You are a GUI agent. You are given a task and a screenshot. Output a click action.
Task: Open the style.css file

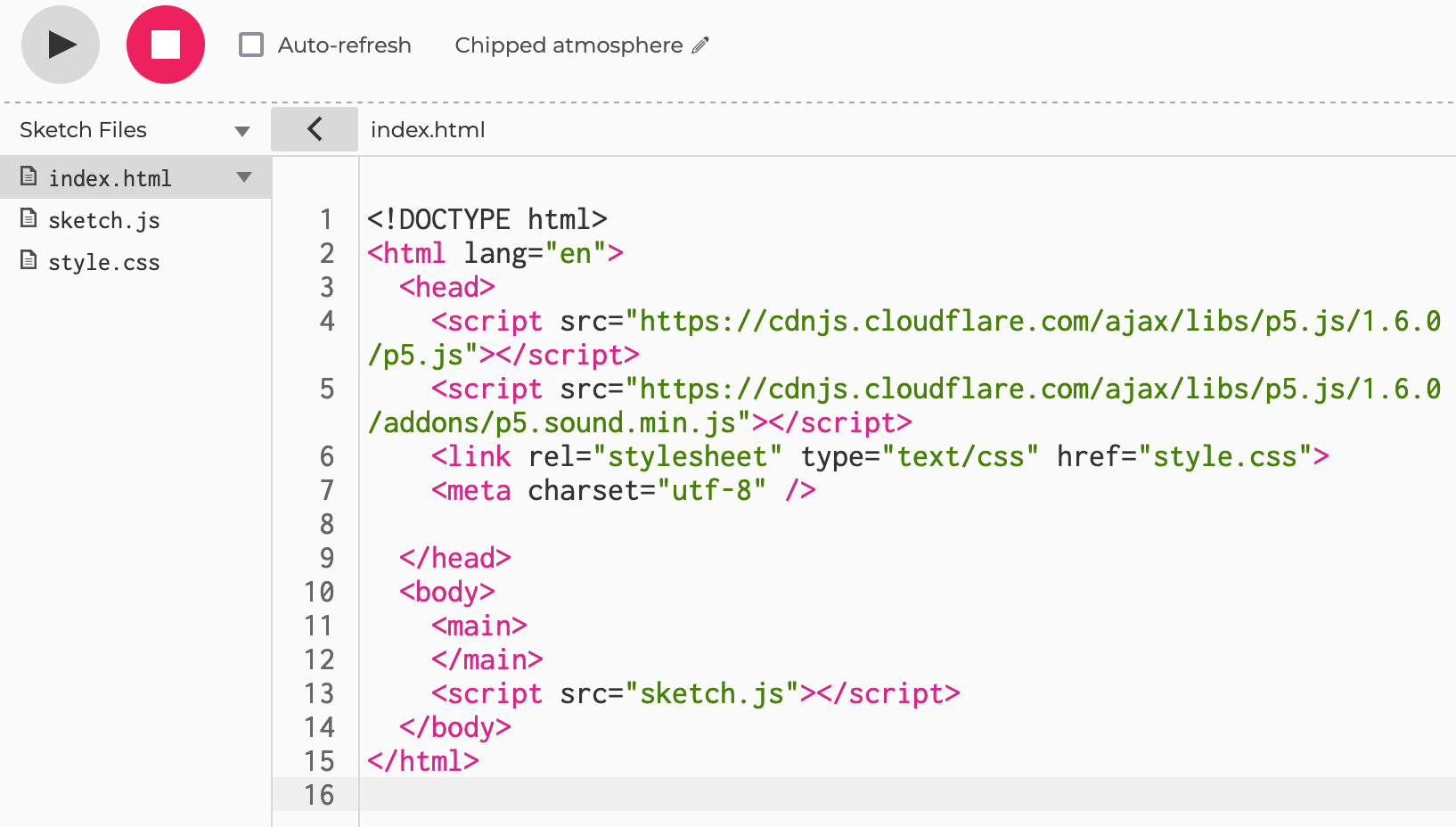click(103, 262)
